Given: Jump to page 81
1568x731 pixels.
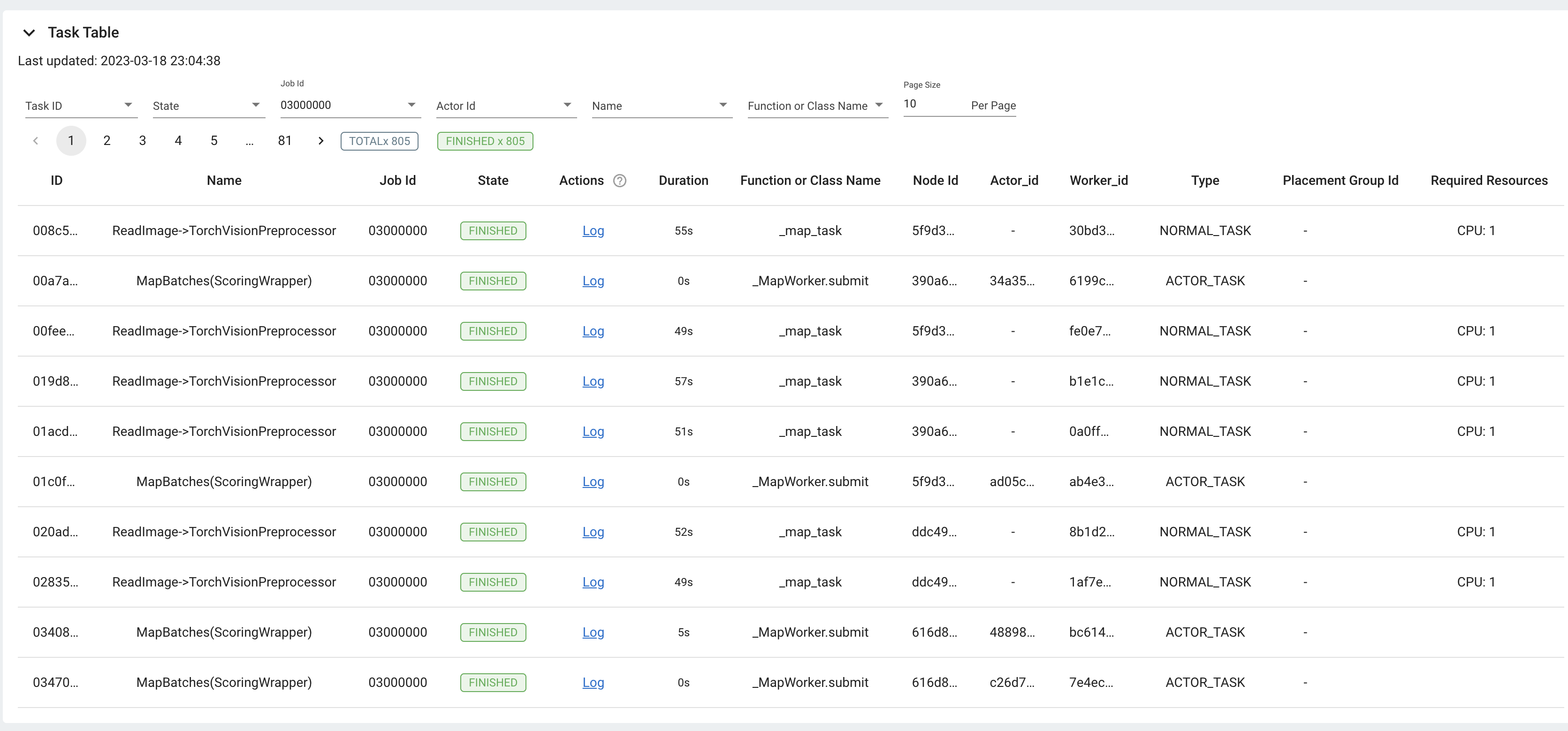Looking at the screenshot, I should (x=284, y=141).
